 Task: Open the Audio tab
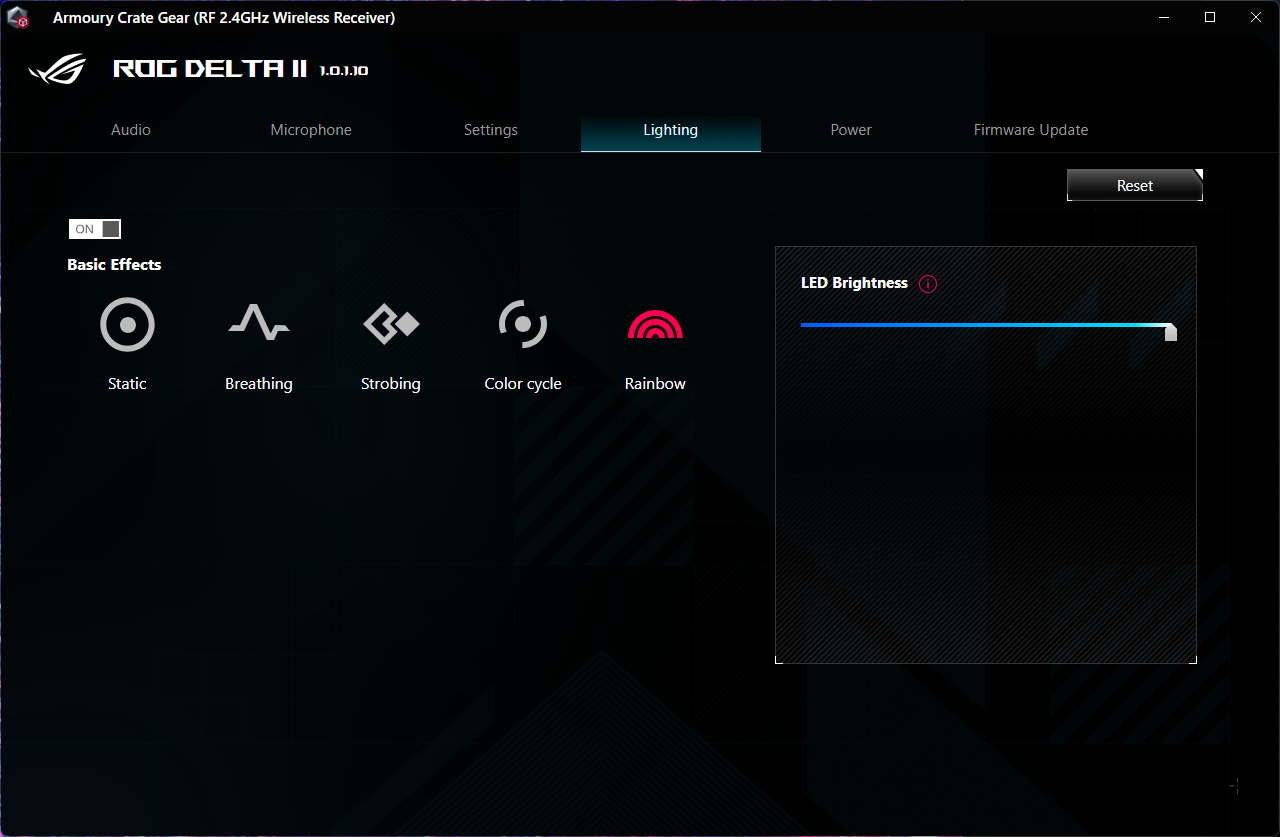click(x=131, y=130)
